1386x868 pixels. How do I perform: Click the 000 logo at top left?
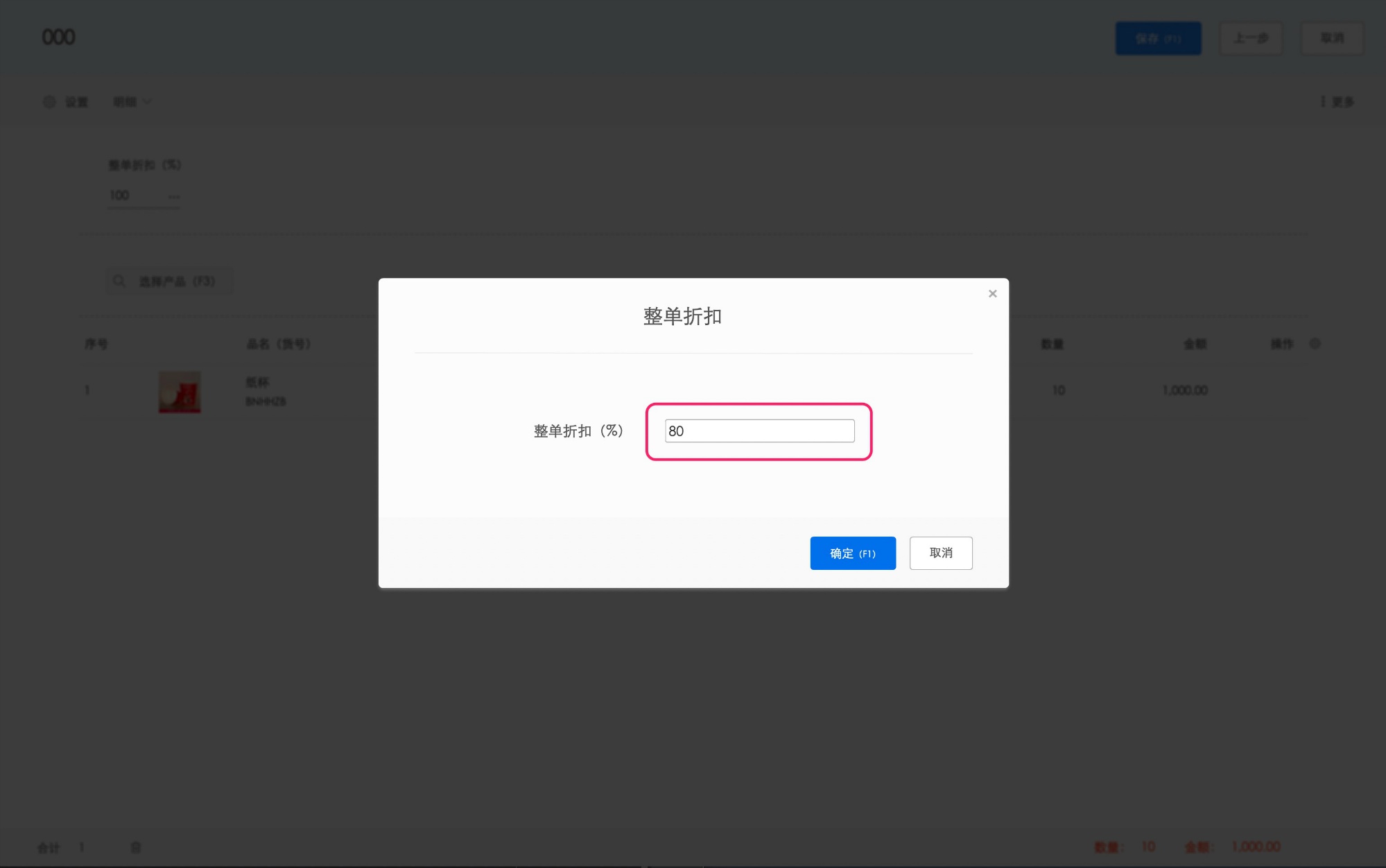pos(59,37)
